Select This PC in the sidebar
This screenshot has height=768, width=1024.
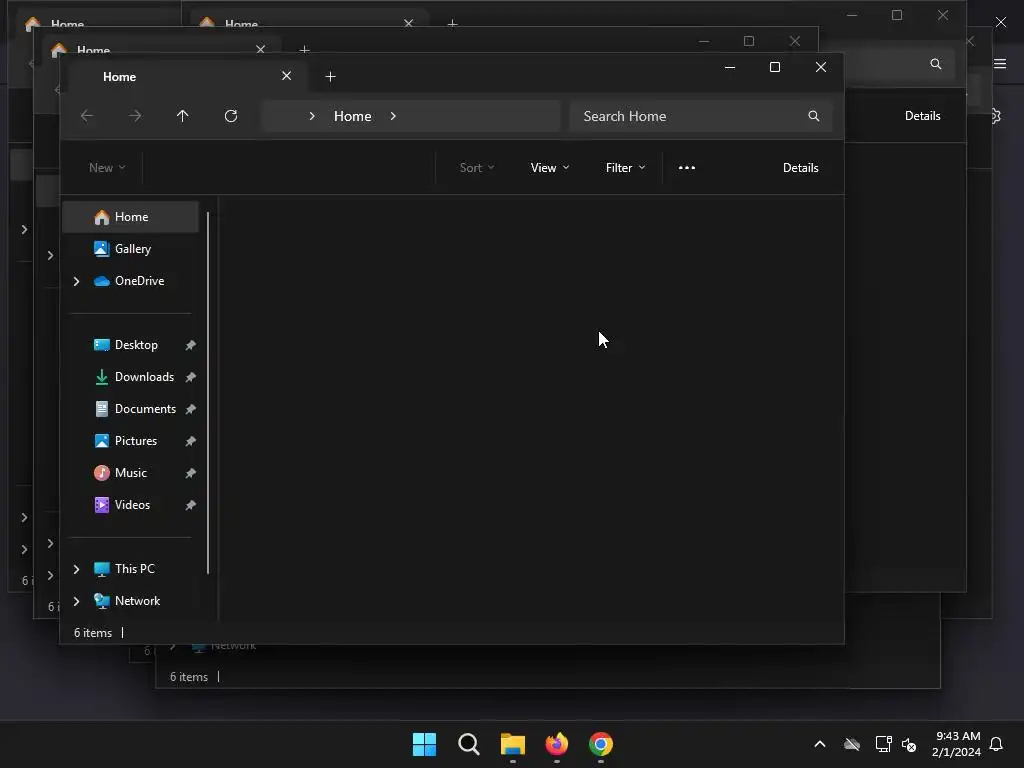(x=135, y=569)
